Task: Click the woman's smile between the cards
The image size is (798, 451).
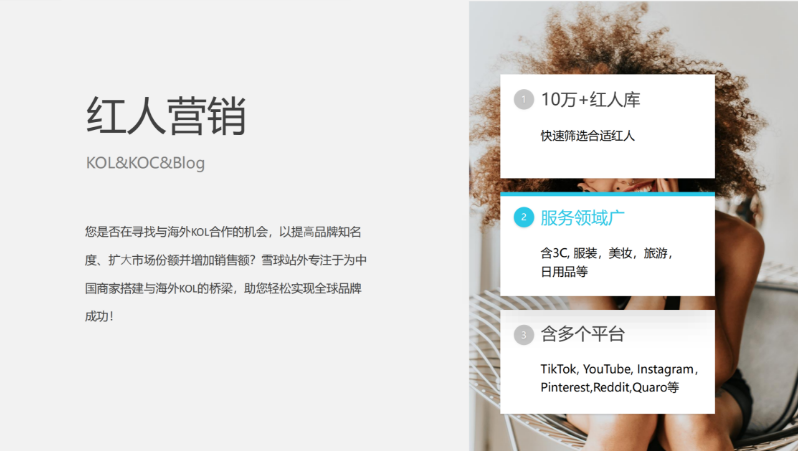Action: pyautogui.click(x=641, y=188)
